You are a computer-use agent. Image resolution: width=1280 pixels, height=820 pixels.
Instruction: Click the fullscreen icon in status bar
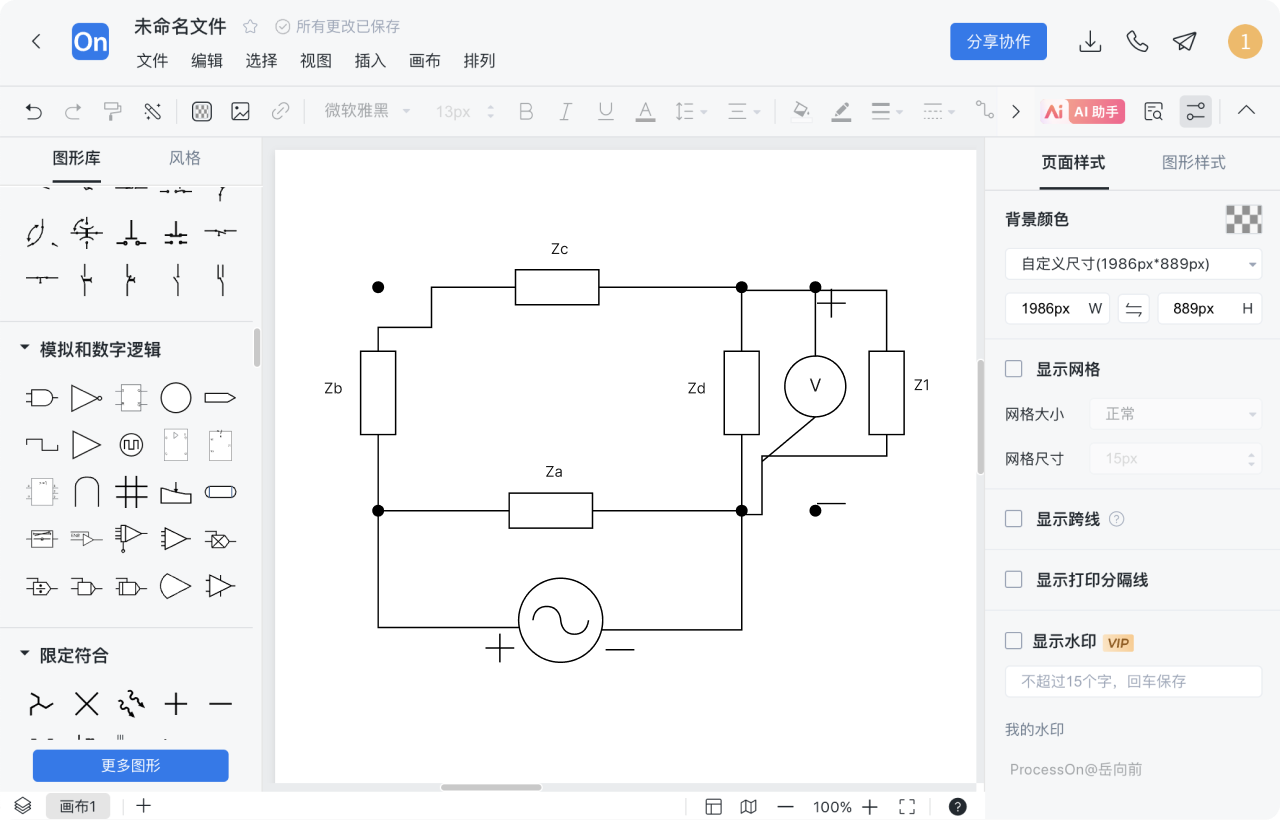pyautogui.click(x=907, y=807)
